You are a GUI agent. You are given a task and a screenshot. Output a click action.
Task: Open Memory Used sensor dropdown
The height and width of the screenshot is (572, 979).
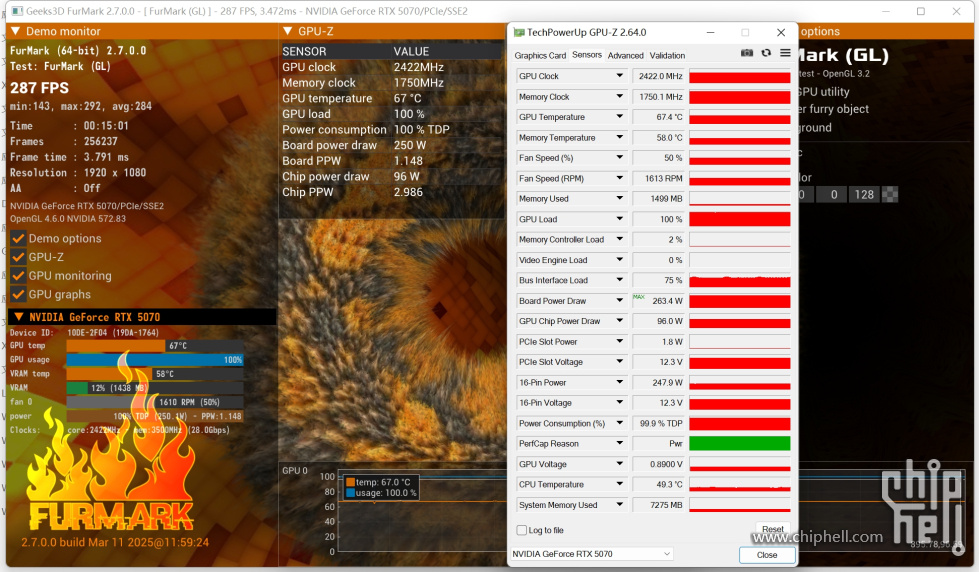coord(619,199)
